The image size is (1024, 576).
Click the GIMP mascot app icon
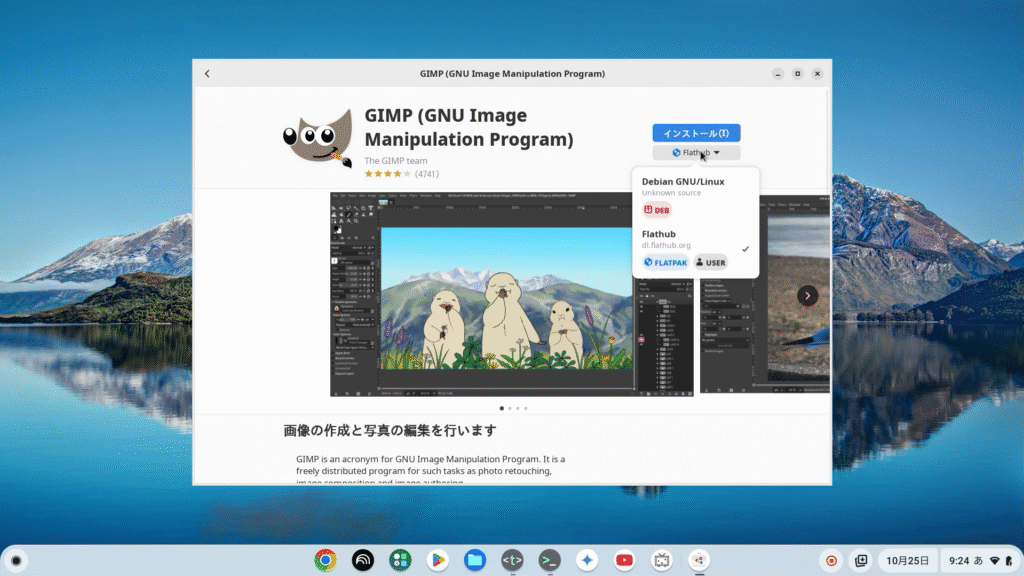click(x=318, y=138)
